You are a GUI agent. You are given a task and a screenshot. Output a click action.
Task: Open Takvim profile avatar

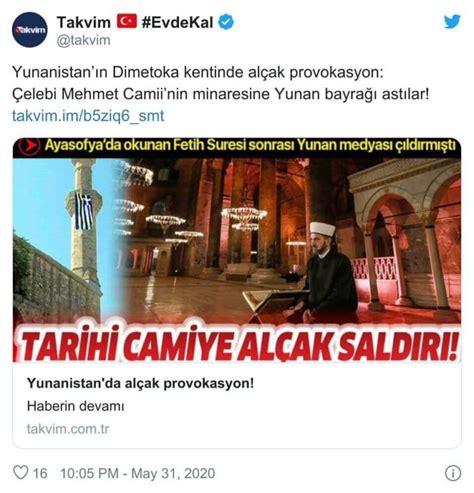click(x=30, y=30)
